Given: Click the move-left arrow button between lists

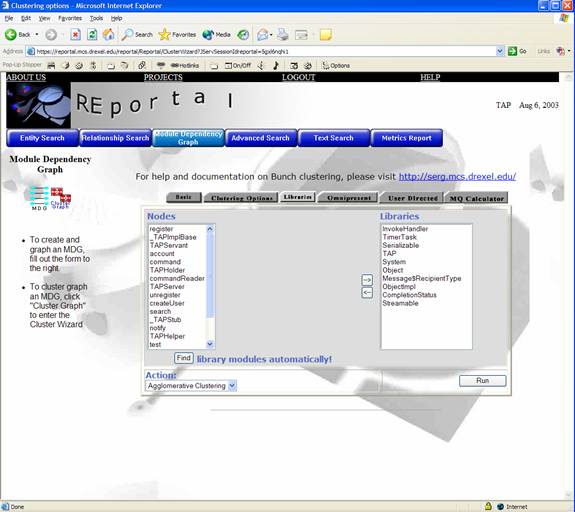Looking at the screenshot, I should [x=367, y=293].
